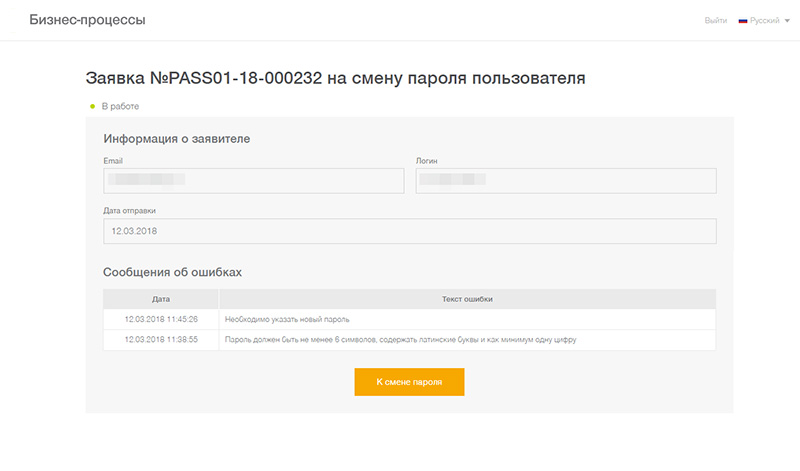Select error text Необходимо указать новый пароль
The width and height of the screenshot is (800, 471).
[x=287, y=319]
